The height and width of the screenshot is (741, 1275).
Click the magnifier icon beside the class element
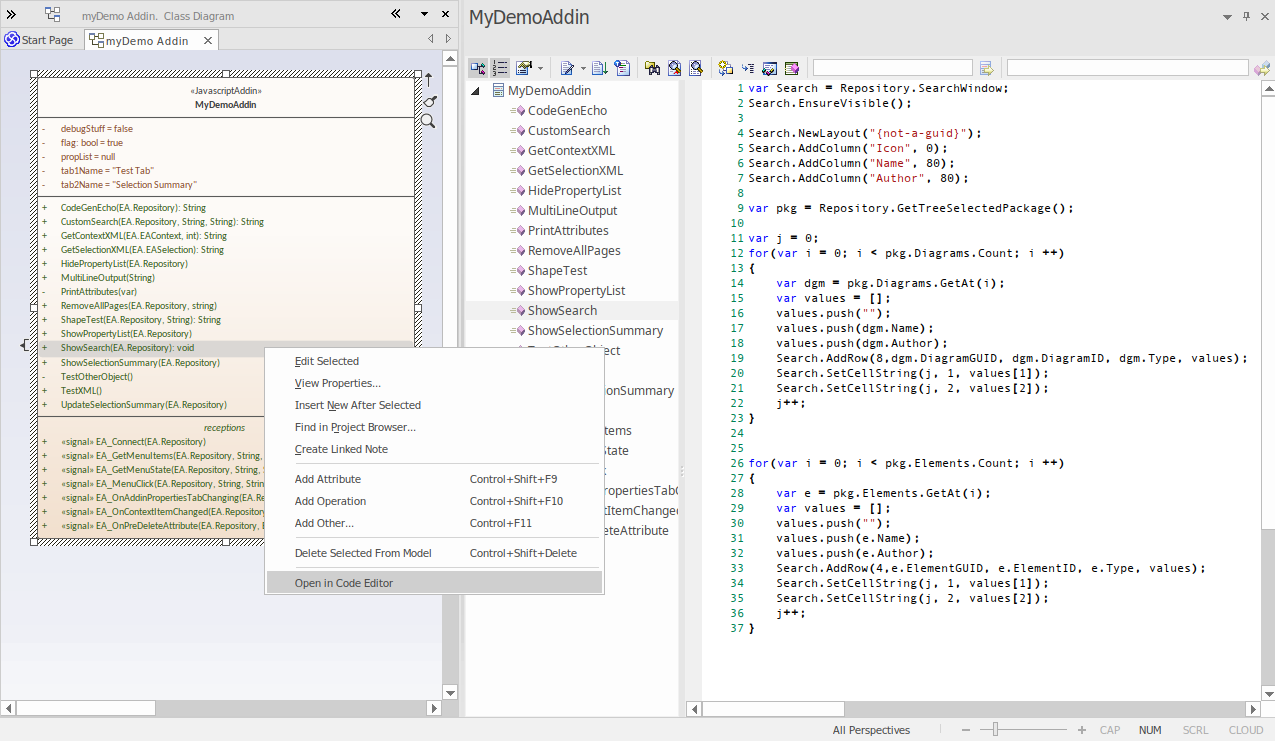point(428,121)
